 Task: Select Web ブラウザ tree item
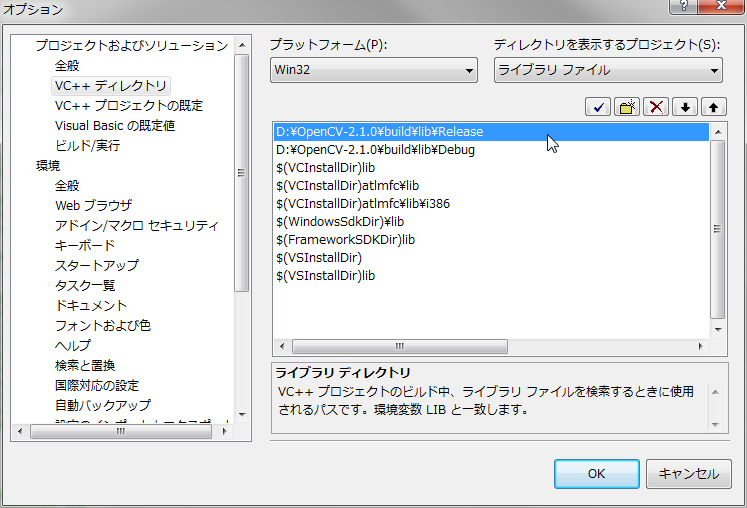pyautogui.click(x=93, y=206)
